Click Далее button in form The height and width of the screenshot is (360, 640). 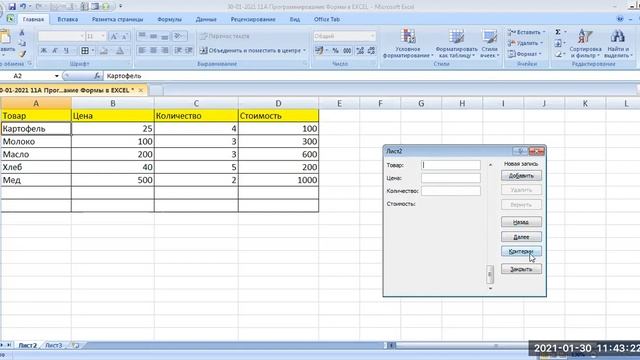tap(521, 237)
